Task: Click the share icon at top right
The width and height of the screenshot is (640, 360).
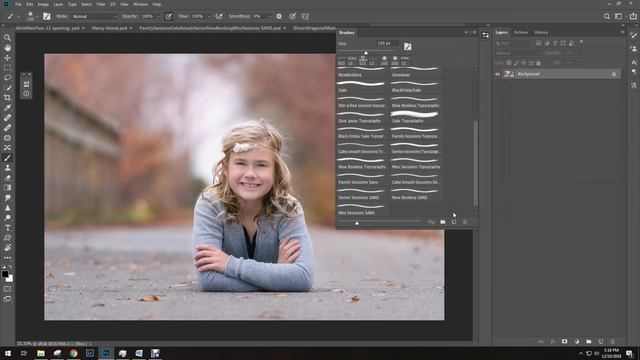Action: tap(633, 16)
